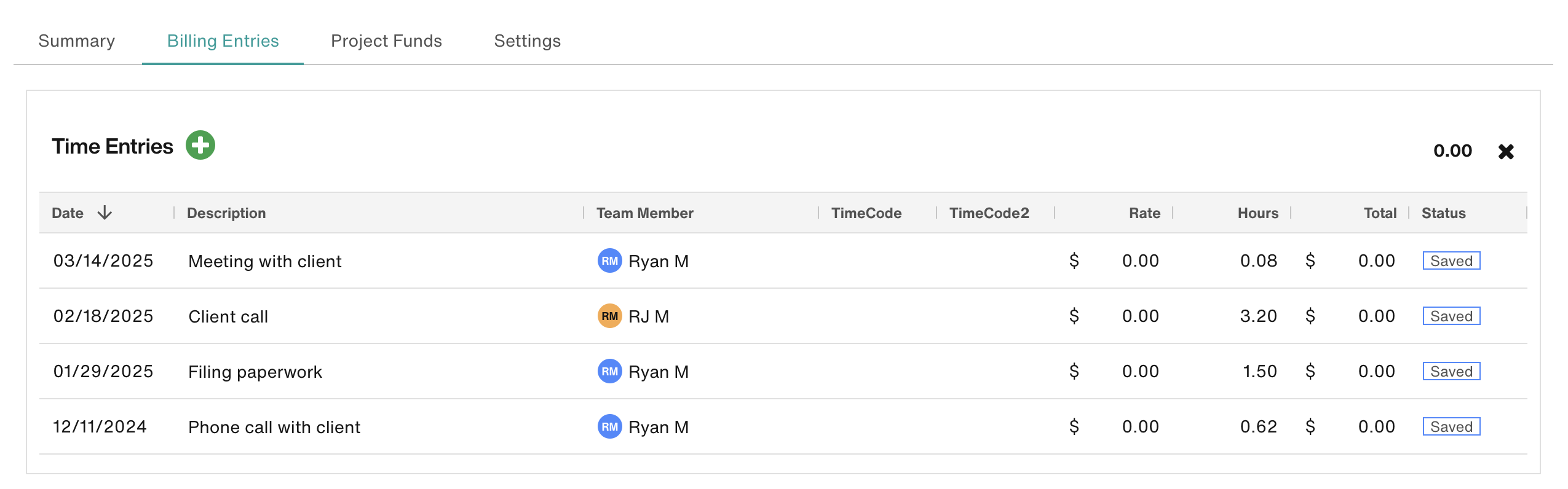The image size is (1568, 489).
Task: Add a new time entry with green plus
Action: click(200, 145)
